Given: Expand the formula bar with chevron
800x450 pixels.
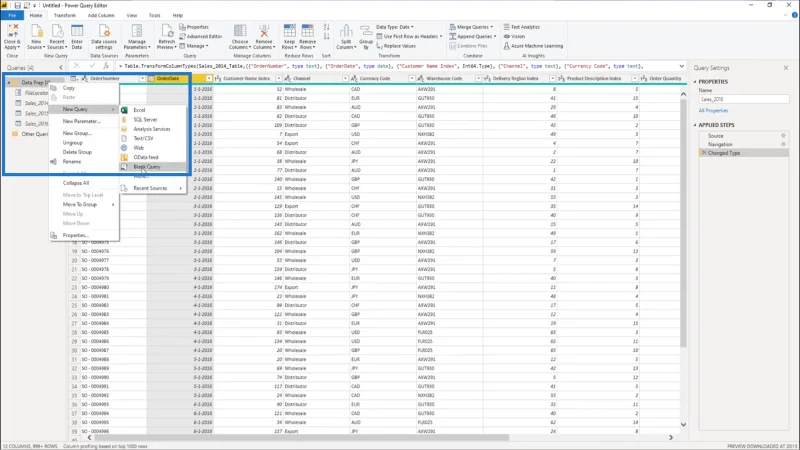Looking at the screenshot, I should pos(682,66).
